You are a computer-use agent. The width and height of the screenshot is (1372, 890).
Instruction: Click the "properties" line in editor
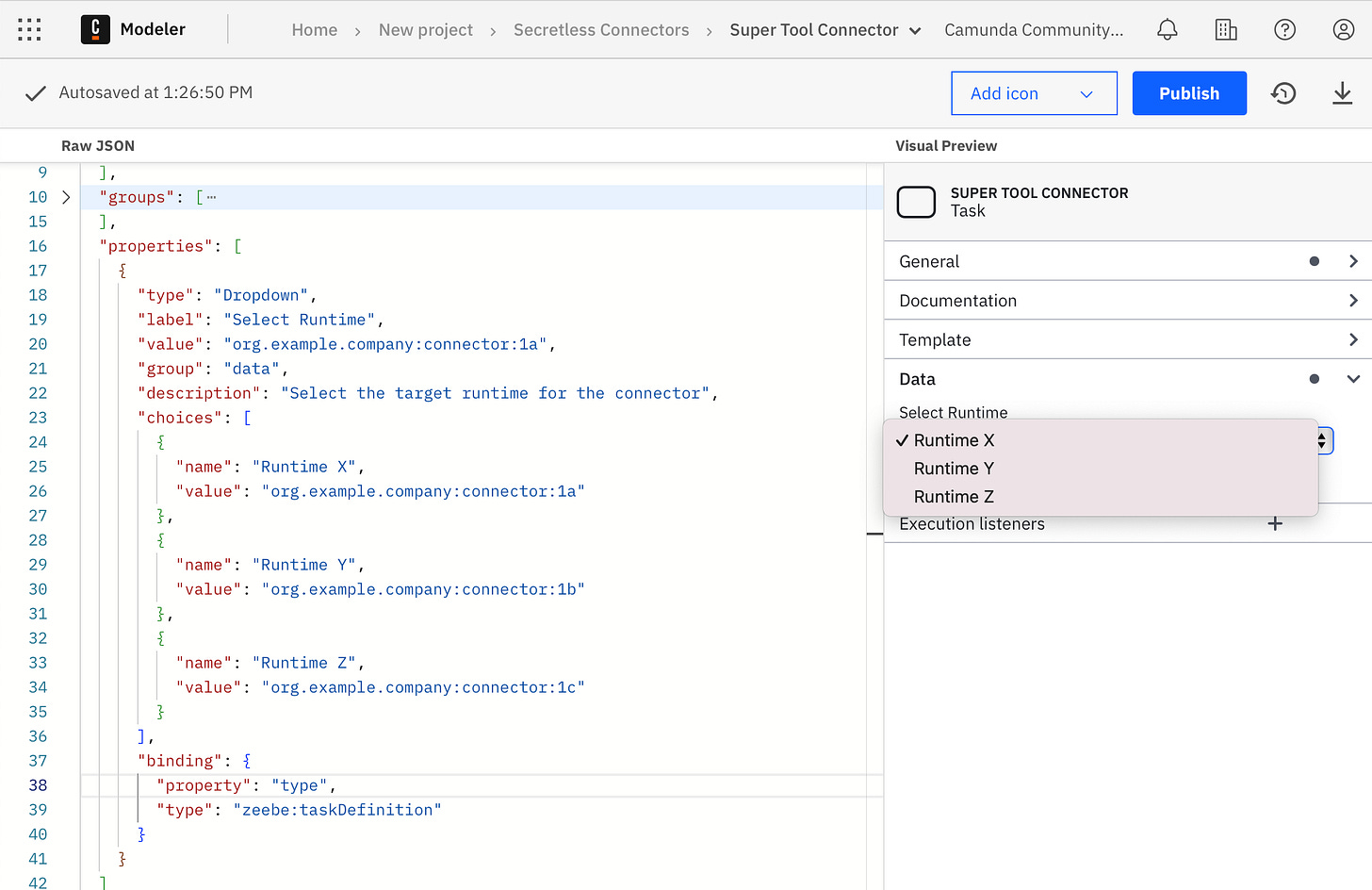pyautogui.click(x=171, y=246)
